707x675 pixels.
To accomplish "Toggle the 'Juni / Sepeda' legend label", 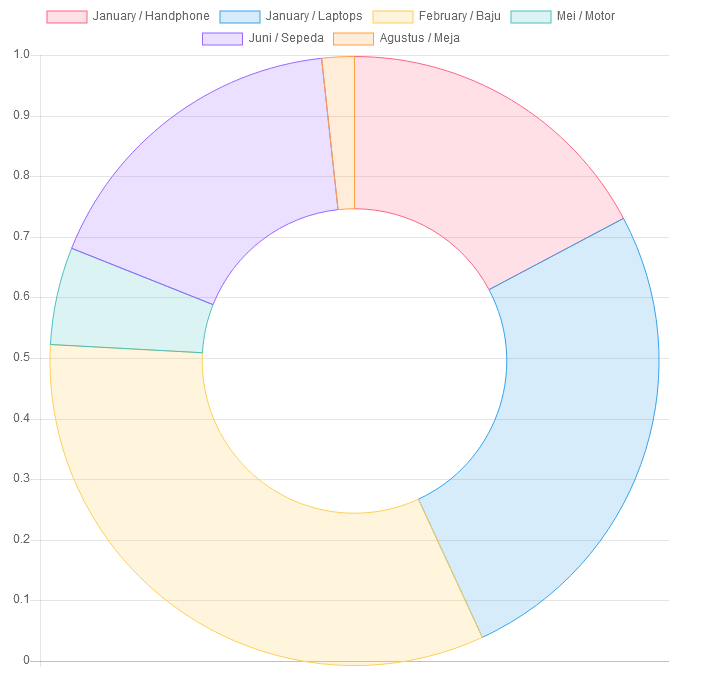I will (286, 38).
